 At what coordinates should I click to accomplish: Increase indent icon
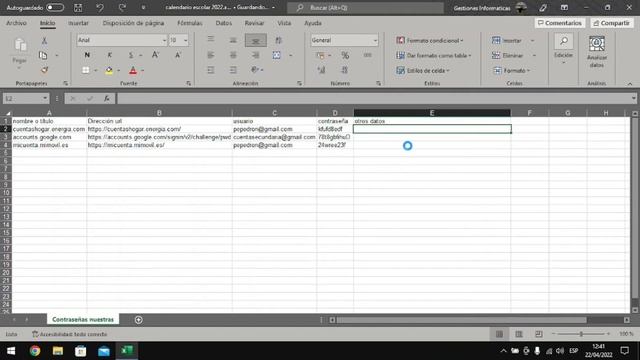233,70
